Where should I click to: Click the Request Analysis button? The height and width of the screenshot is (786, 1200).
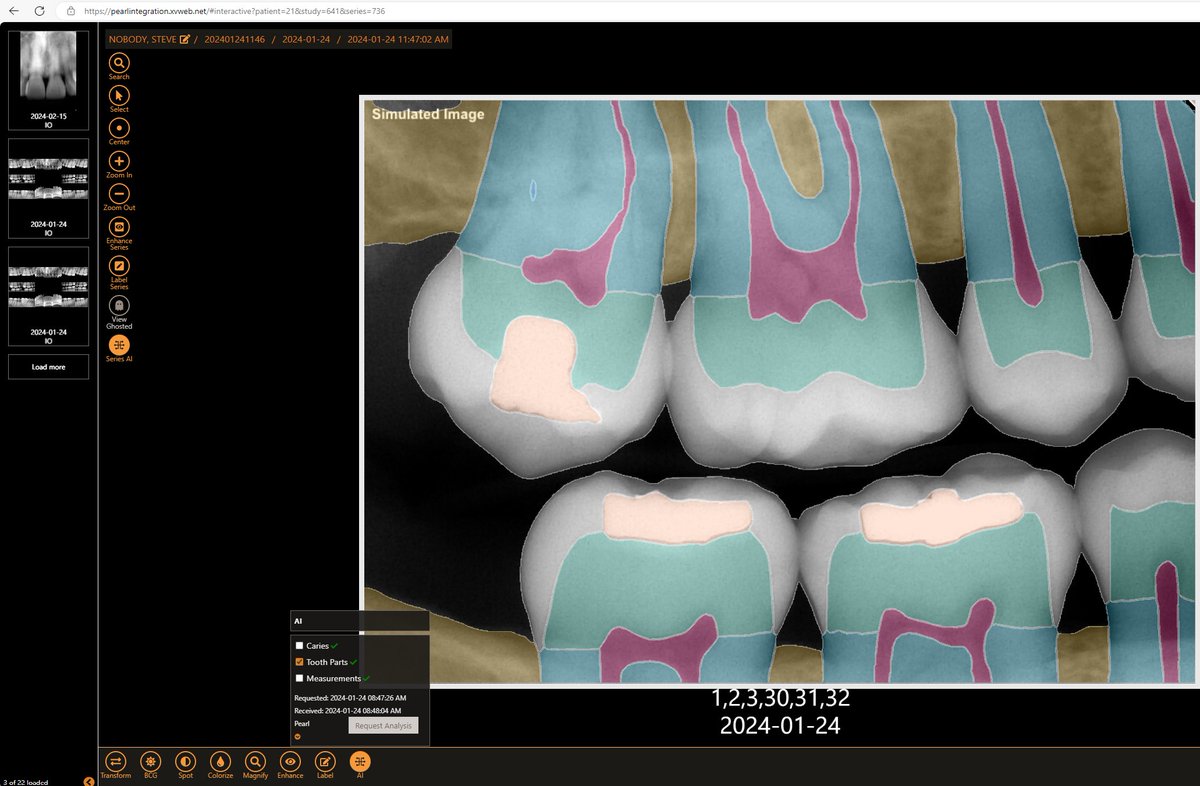383,725
